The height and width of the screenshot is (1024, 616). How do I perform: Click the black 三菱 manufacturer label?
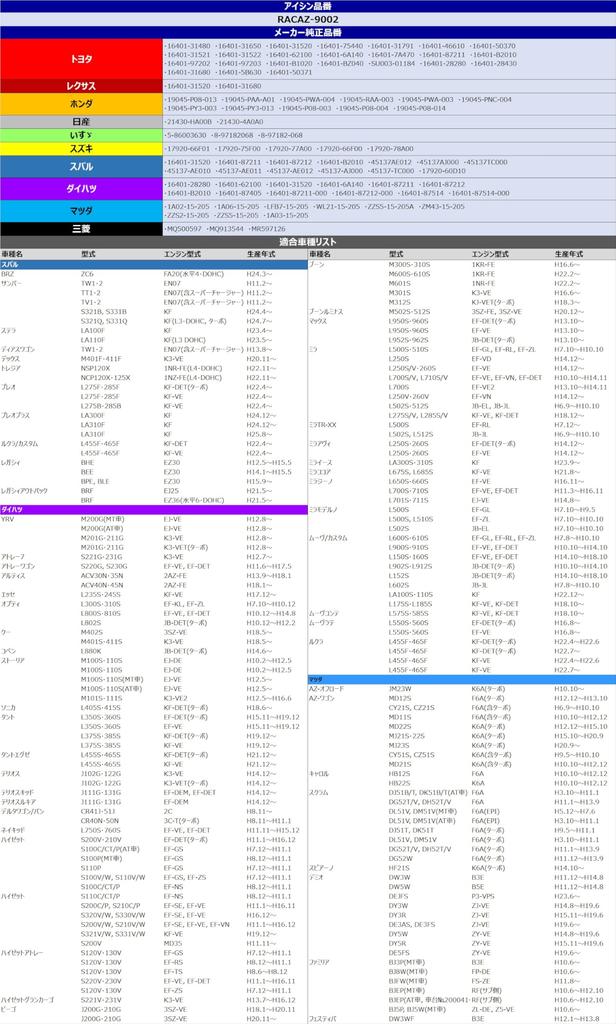(x=81, y=229)
